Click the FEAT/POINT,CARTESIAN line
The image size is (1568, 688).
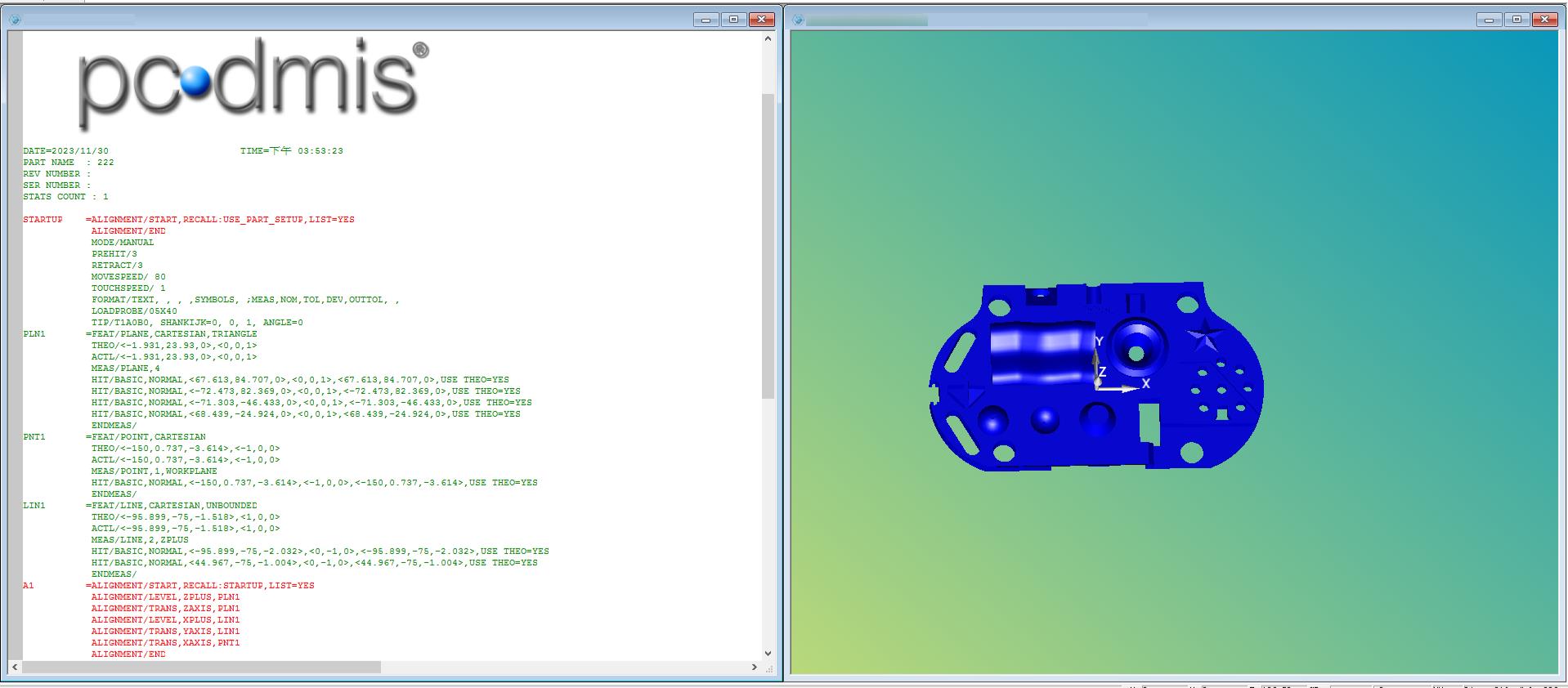(x=146, y=437)
